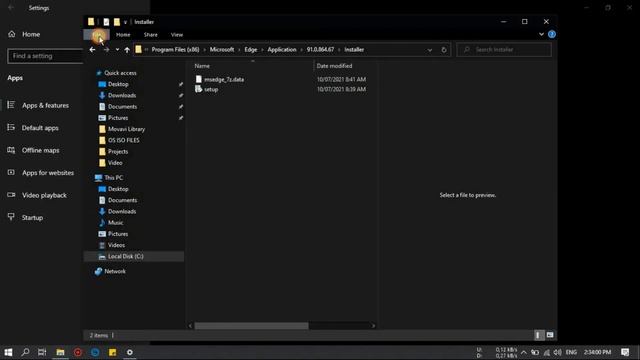
Task: Open notification center icon
Action: pyautogui.click(x=625, y=352)
